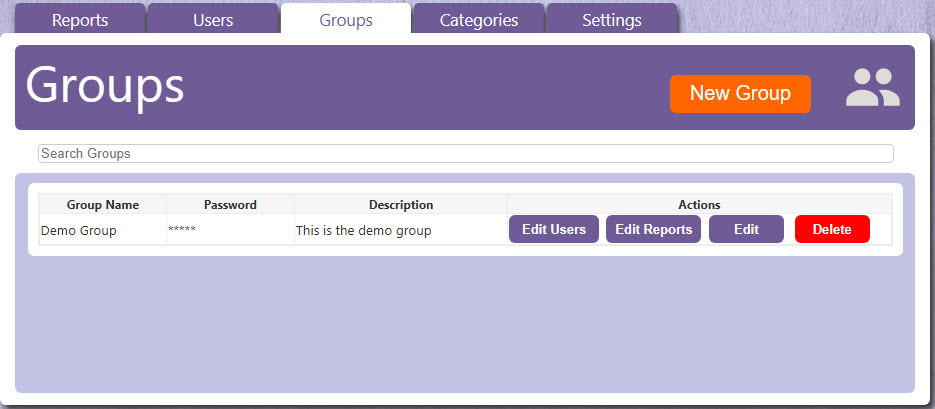Screen dimensions: 935x409
Task: Click the Password column header
Action: pyautogui.click(x=230, y=204)
